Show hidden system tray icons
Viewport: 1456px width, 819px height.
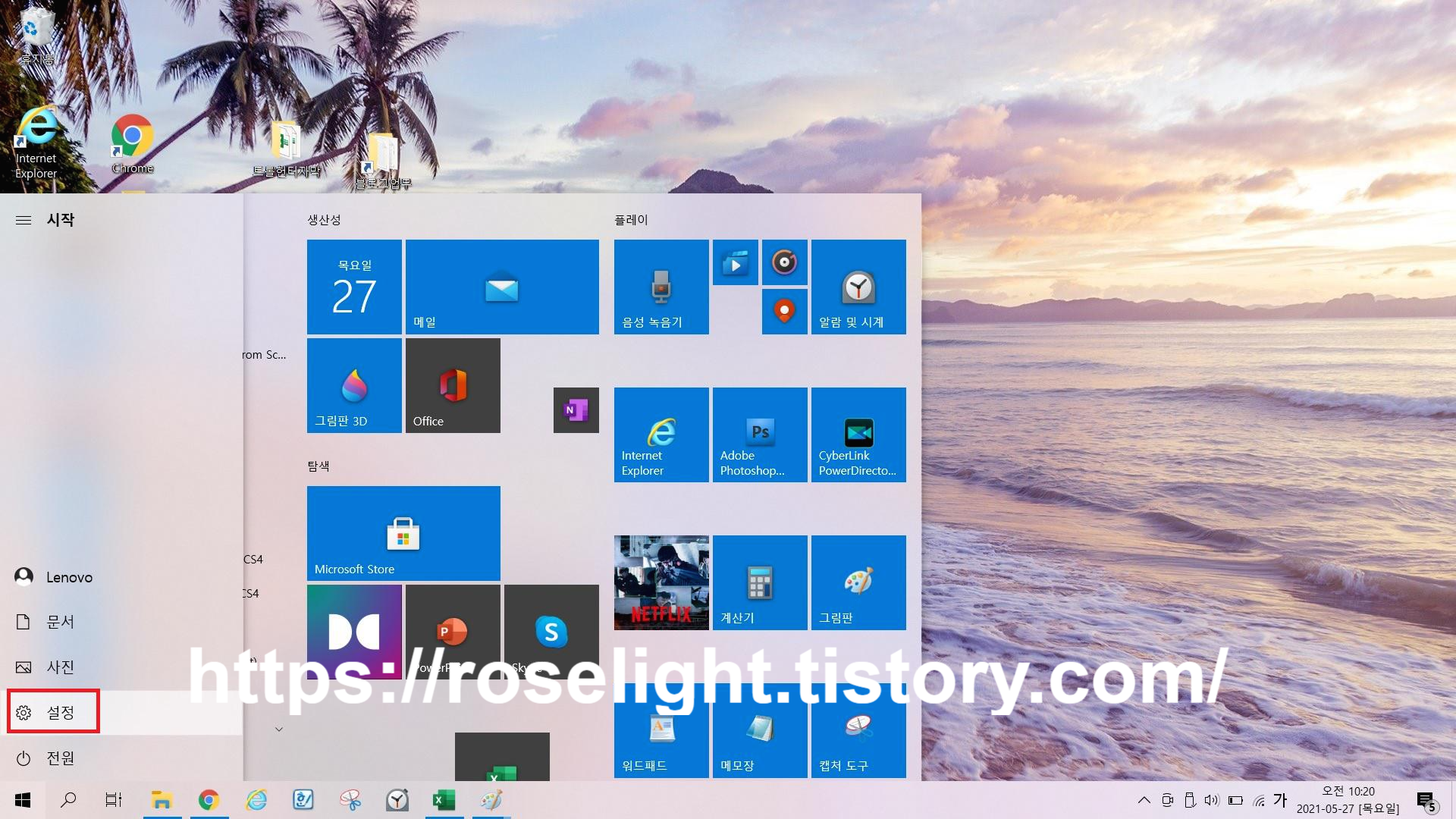pos(1144,800)
